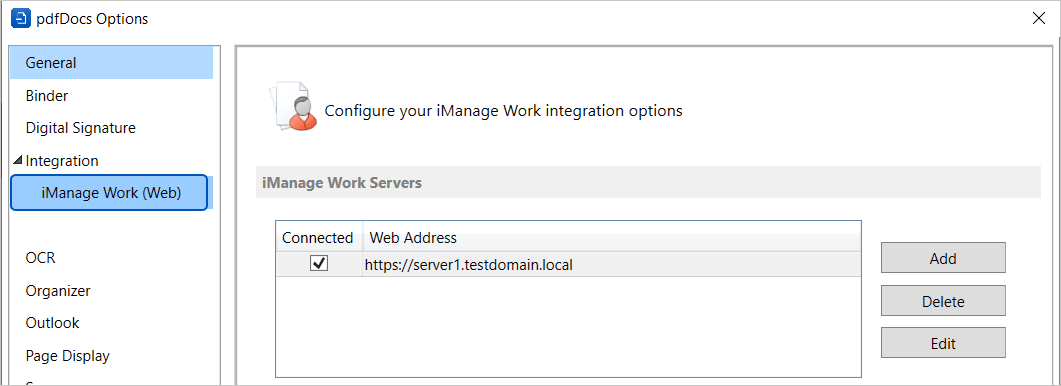1061x386 pixels.
Task: Select the https://server1.testdomain.local row
Action: (568, 264)
